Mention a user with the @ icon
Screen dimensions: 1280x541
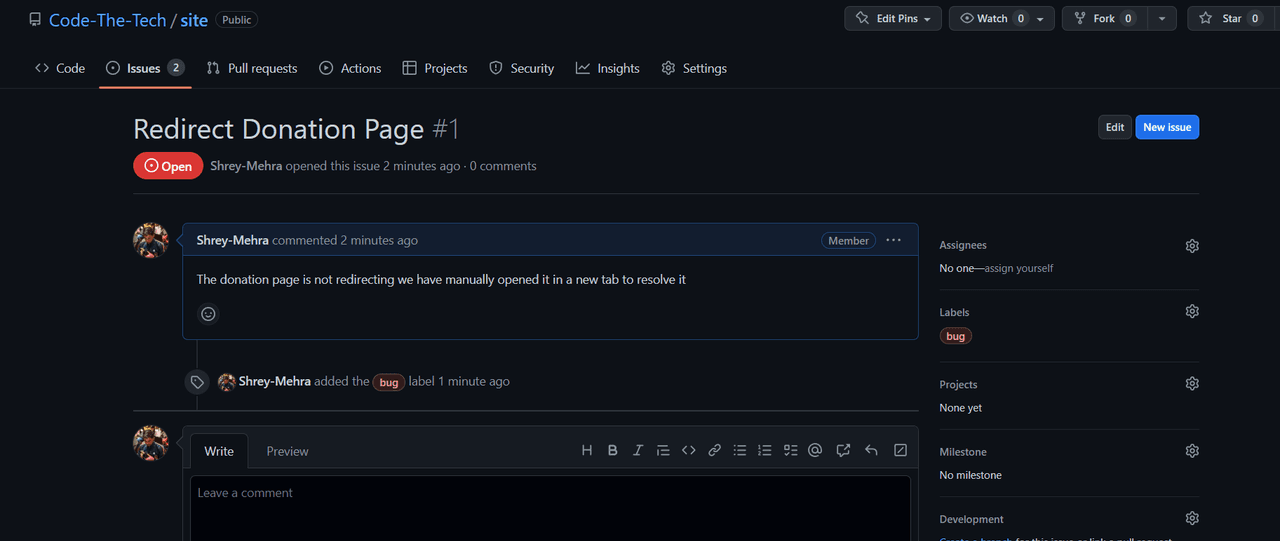pos(815,451)
